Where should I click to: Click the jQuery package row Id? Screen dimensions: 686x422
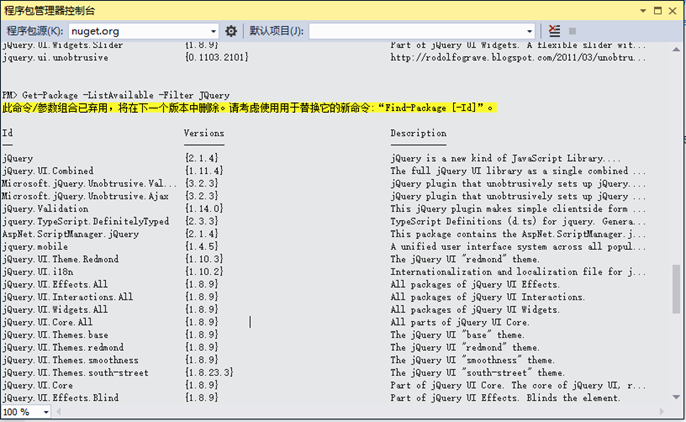pyautogui.click(x=18, y=158)
